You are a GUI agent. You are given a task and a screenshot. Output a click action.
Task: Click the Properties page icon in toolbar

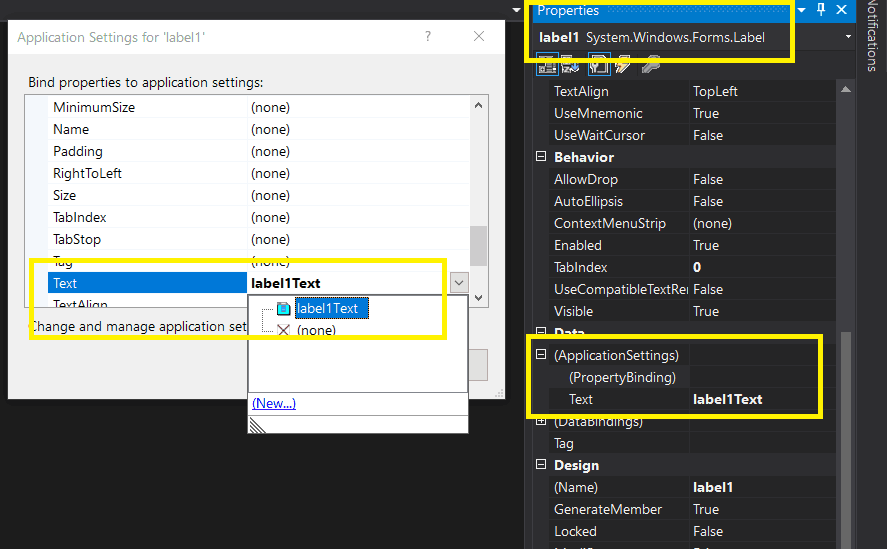[x=597, y=65]
